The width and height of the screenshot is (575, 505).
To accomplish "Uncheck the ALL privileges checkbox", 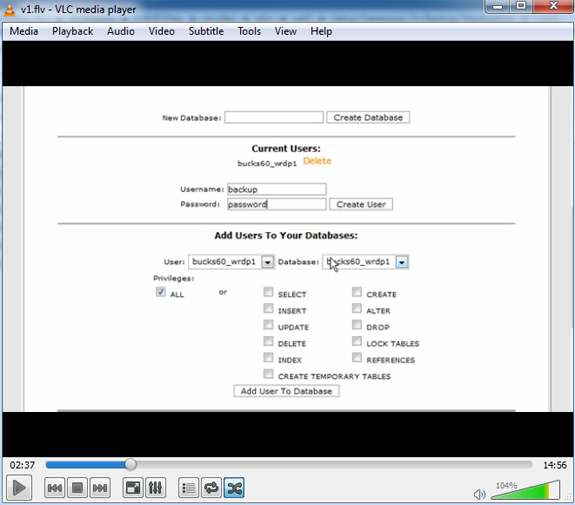I will pyautogui.click(x=161, y=292).
